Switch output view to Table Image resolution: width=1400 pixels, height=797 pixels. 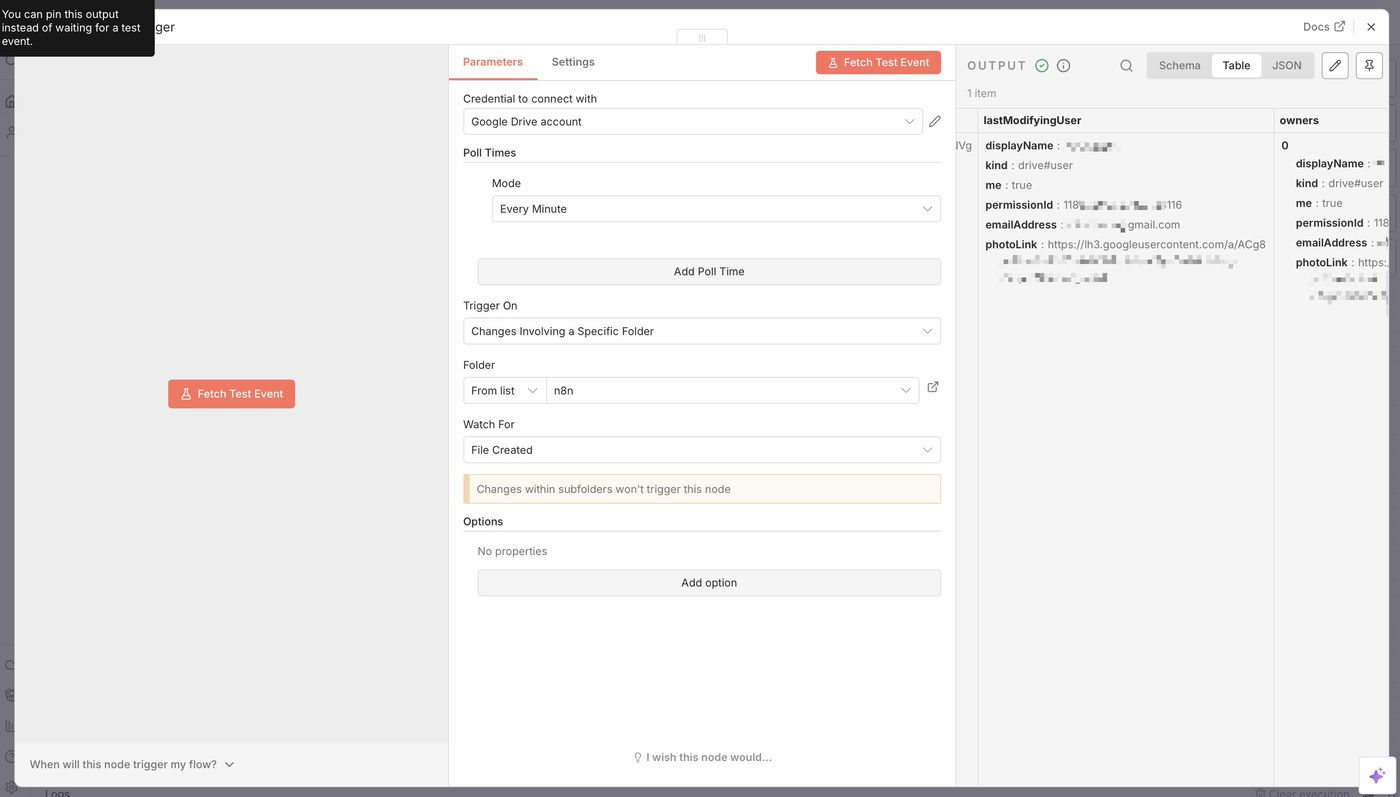[1236, 66]
